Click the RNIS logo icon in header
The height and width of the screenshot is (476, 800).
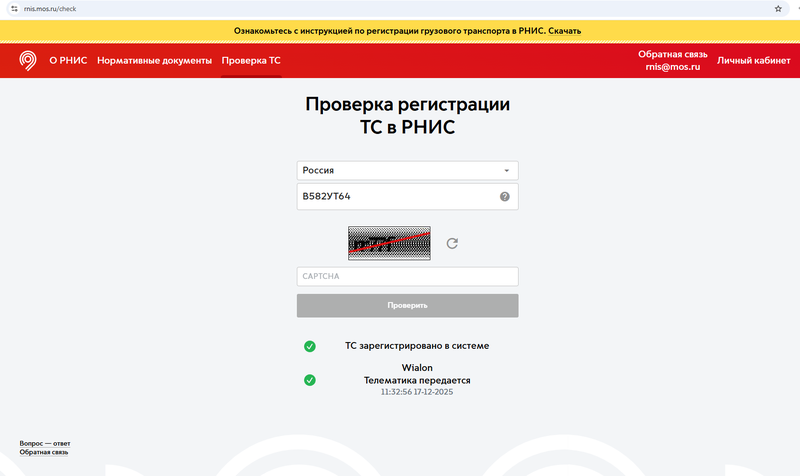(28, 60)
